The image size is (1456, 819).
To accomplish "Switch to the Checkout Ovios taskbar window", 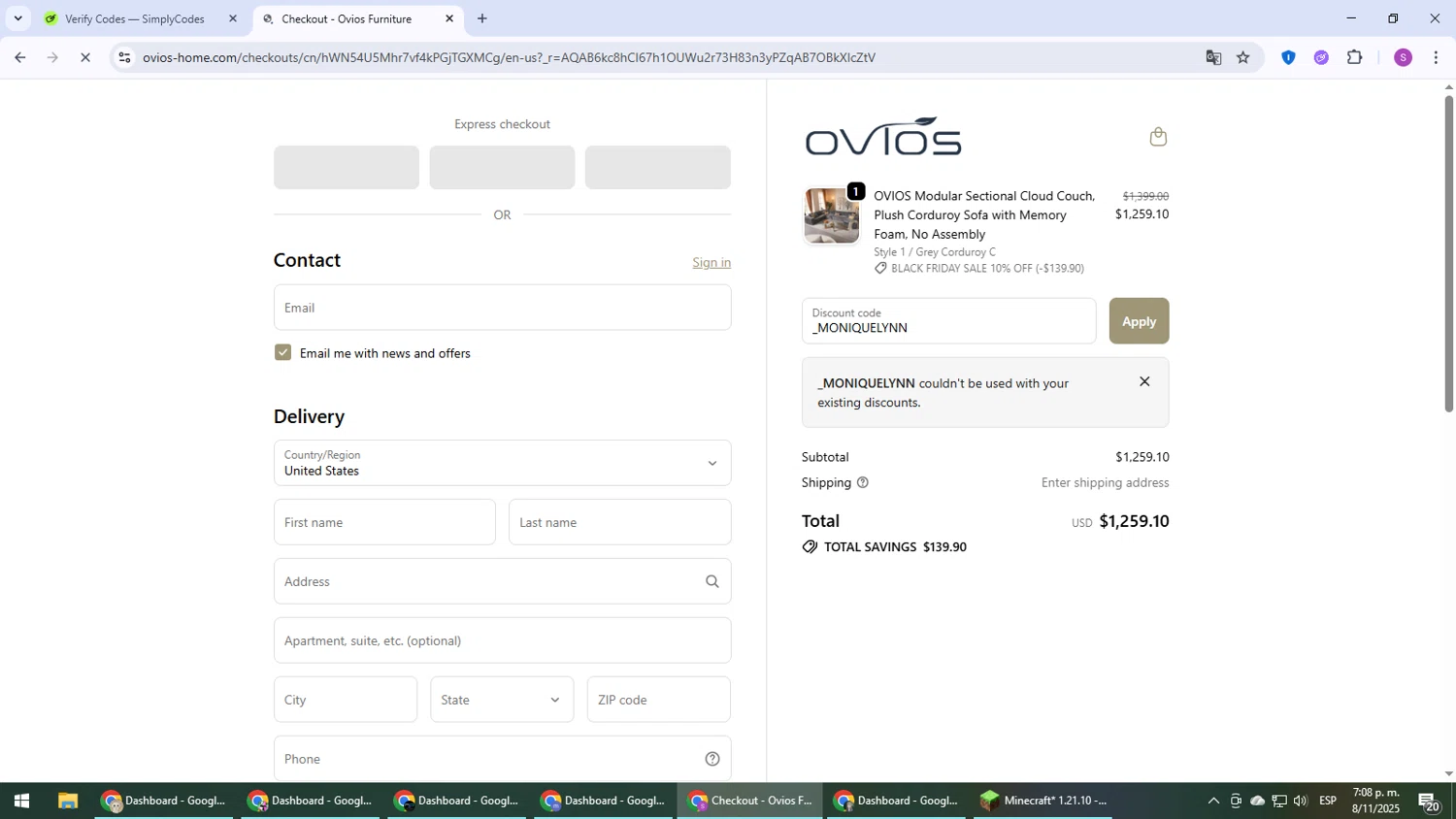I will [750, 801].
